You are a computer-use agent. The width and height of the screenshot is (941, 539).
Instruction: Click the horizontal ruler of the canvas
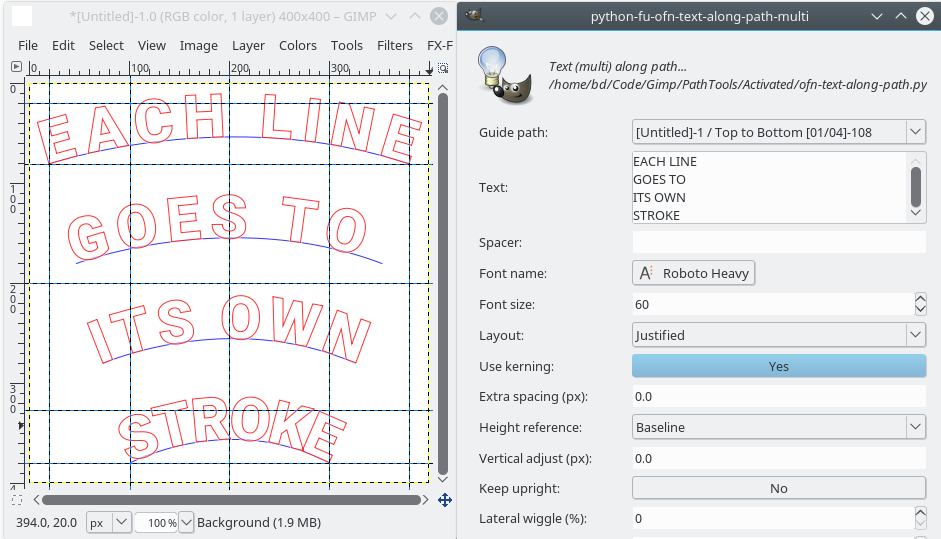coord(230,68)
